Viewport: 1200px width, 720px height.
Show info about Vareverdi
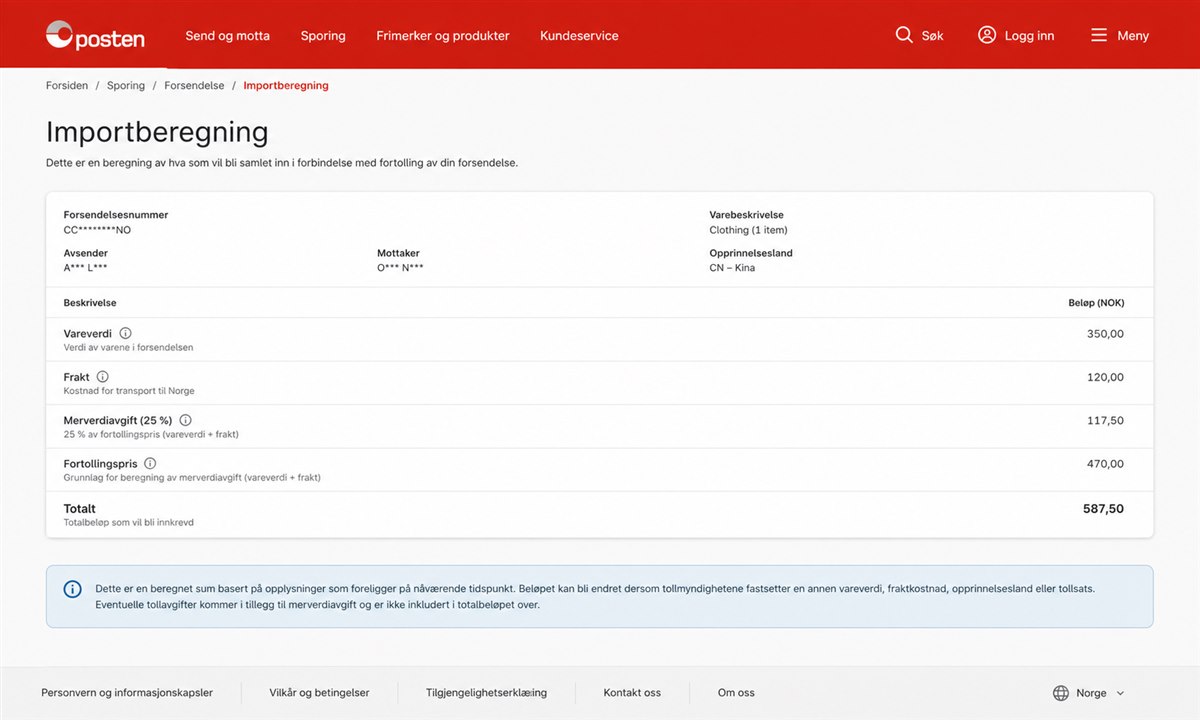(x=125, y=333)
